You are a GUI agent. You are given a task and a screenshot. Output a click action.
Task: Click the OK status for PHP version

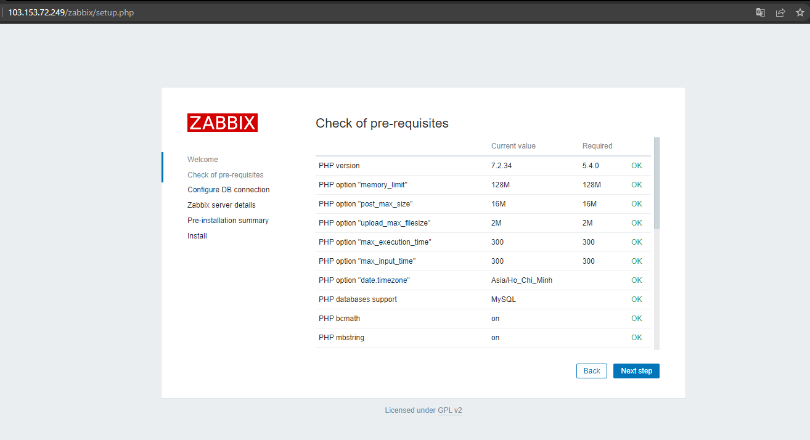point(636,166)
